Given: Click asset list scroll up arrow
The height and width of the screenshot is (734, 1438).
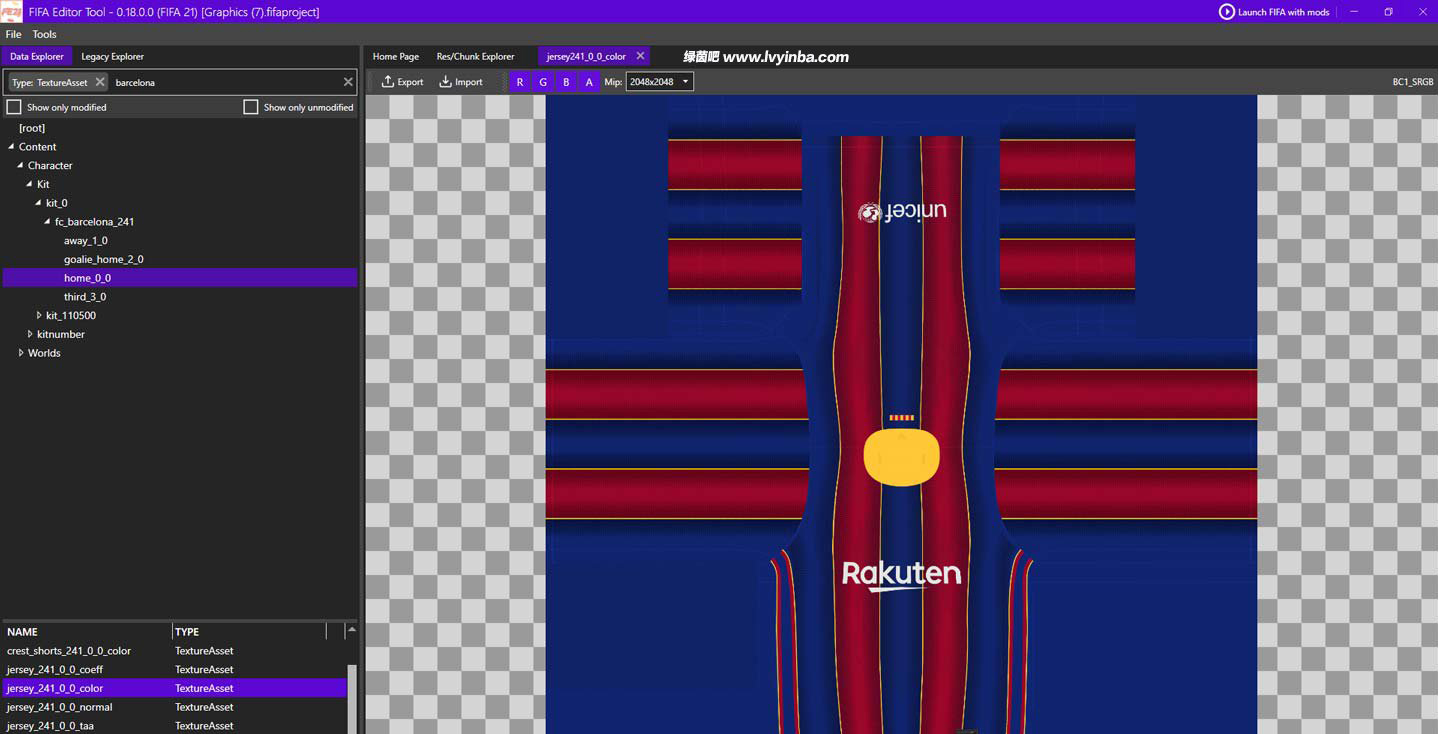Looking at the screenshot, I should (352, 630).
